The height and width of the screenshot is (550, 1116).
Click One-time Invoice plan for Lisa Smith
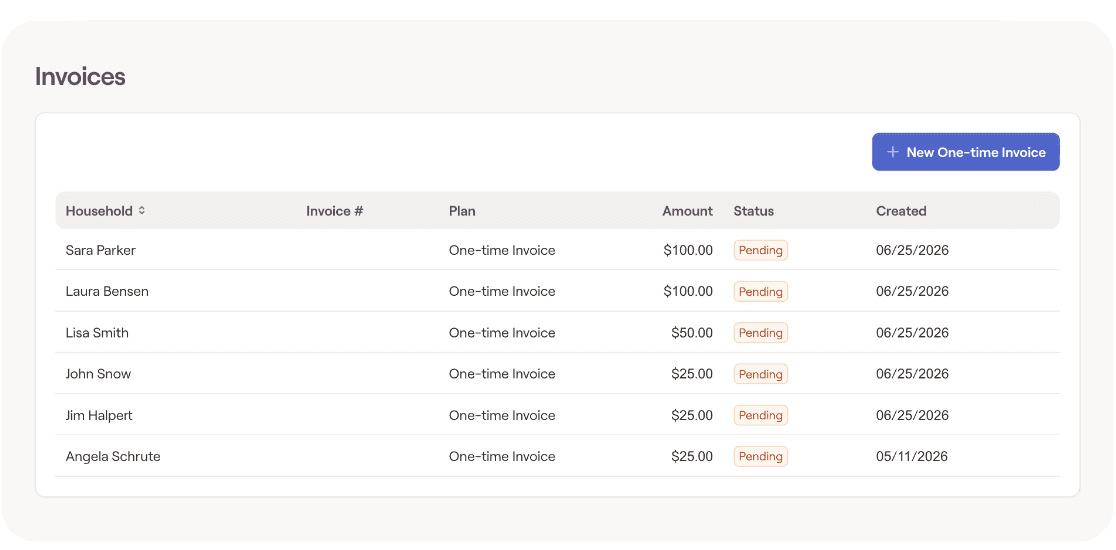(x=502, y=332)
